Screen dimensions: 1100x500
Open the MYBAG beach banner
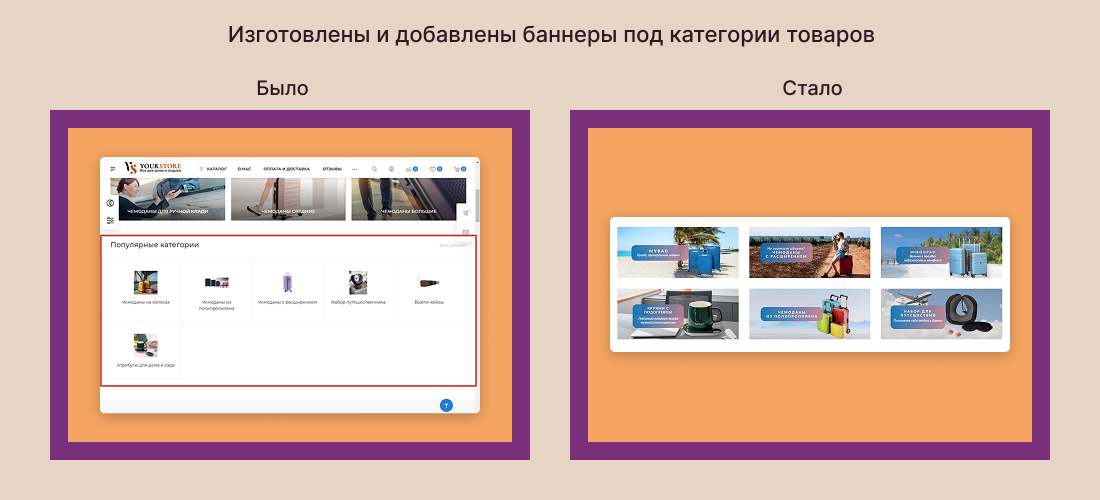point(678,252)
